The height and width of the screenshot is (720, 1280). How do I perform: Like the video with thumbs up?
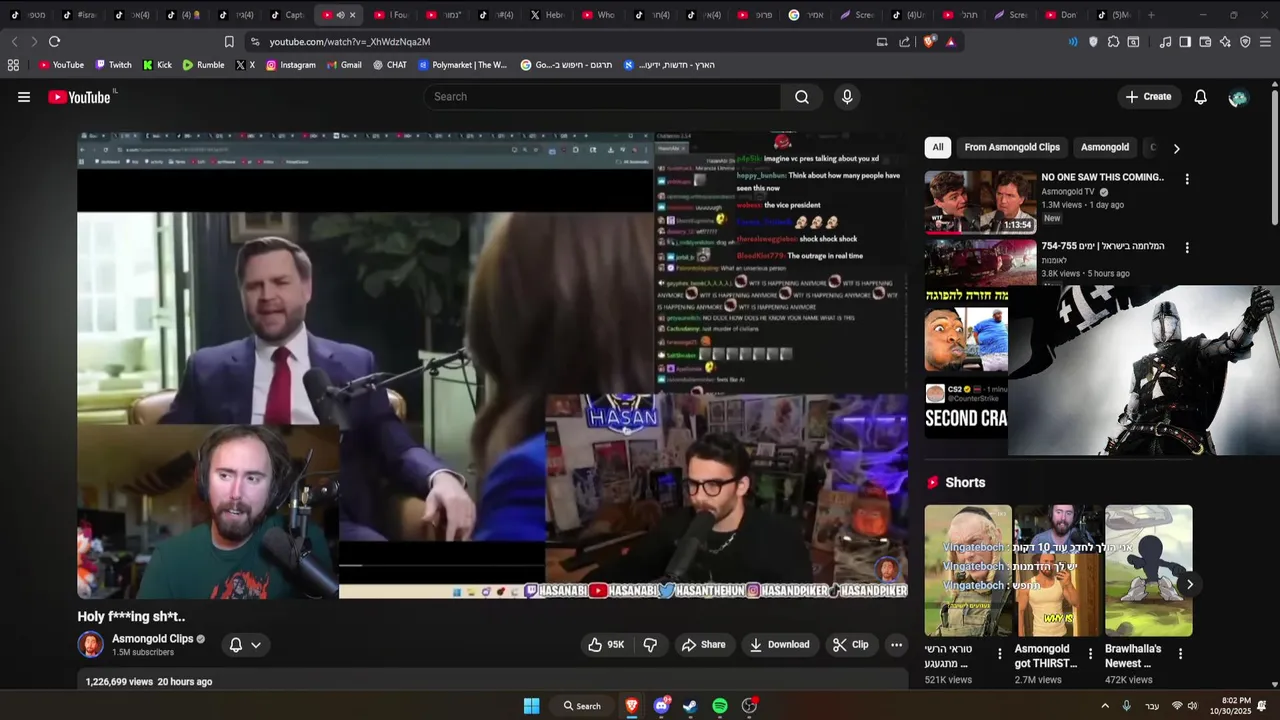(x=607, y=645)
